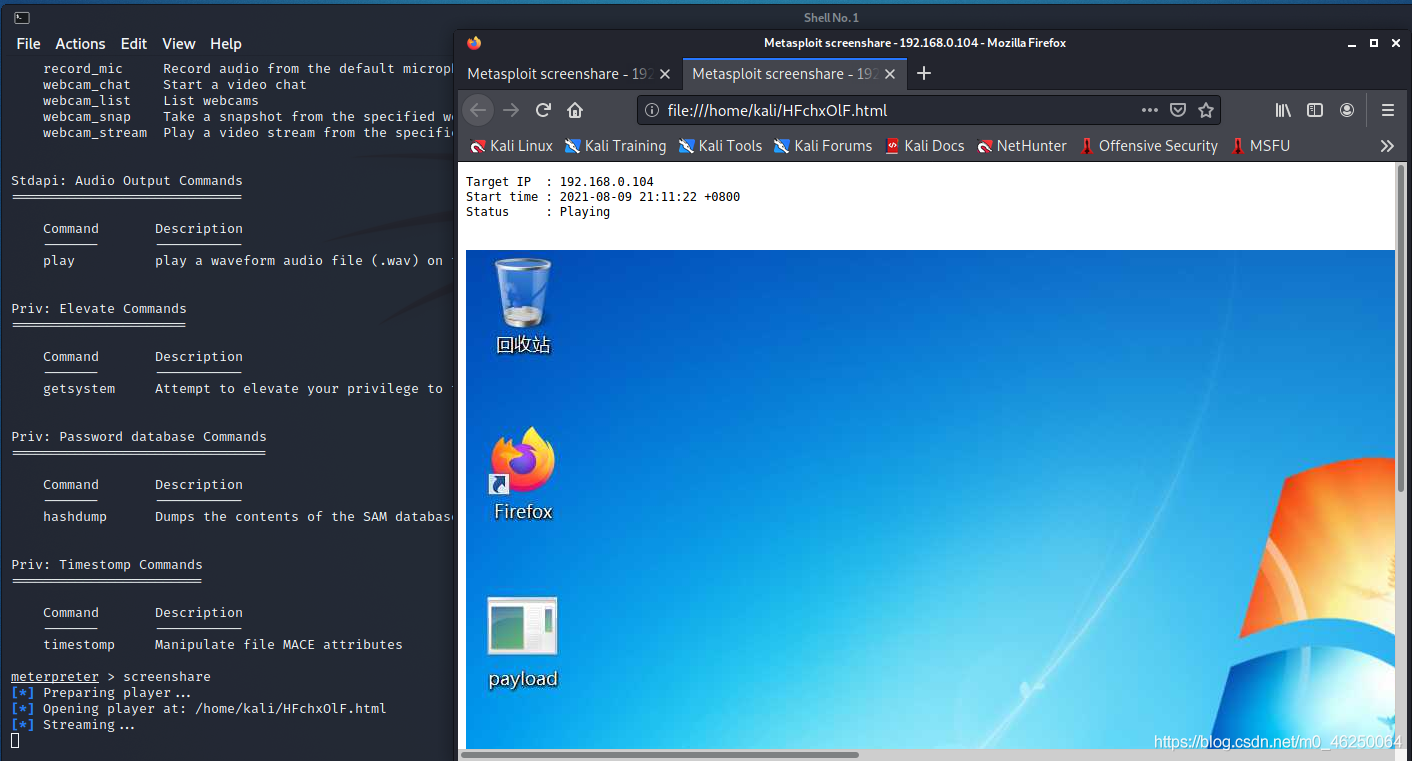Click the Firefox logo in the window title bar
This screenshot has height=761, width=1412.
[x=474, y=43]
